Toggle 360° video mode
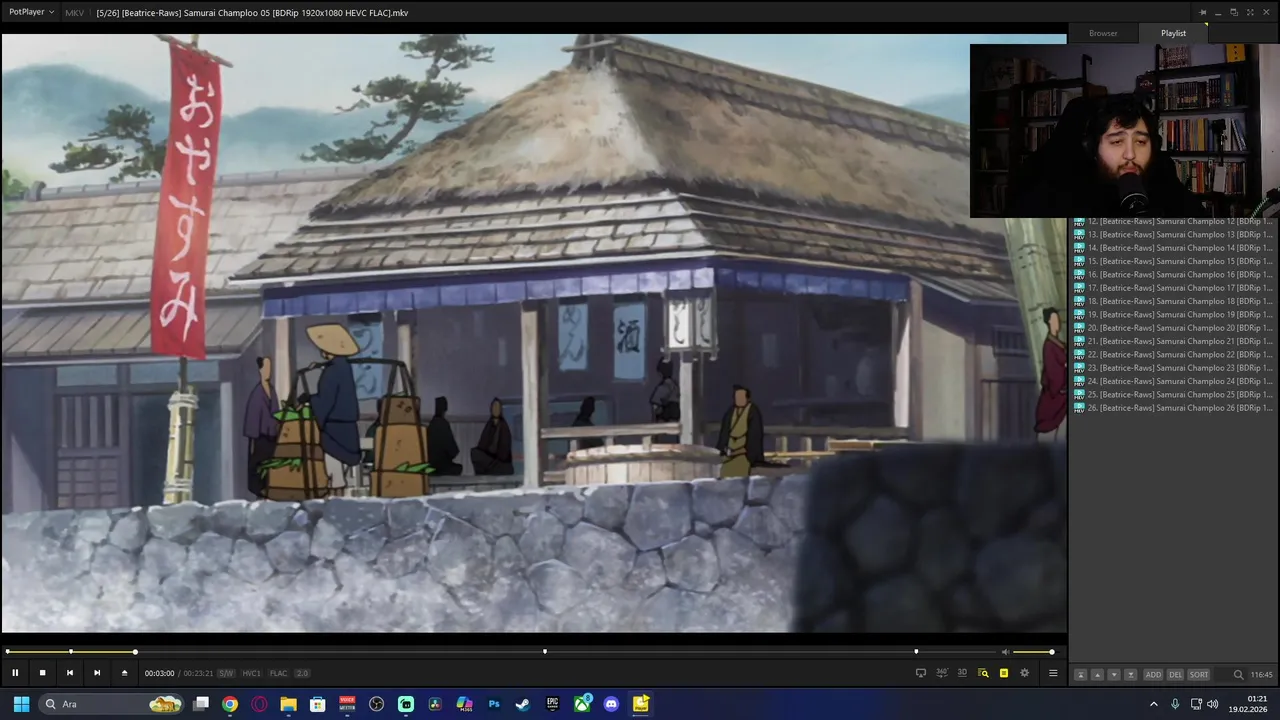1280x720 pixels. [x=941, y=673]
